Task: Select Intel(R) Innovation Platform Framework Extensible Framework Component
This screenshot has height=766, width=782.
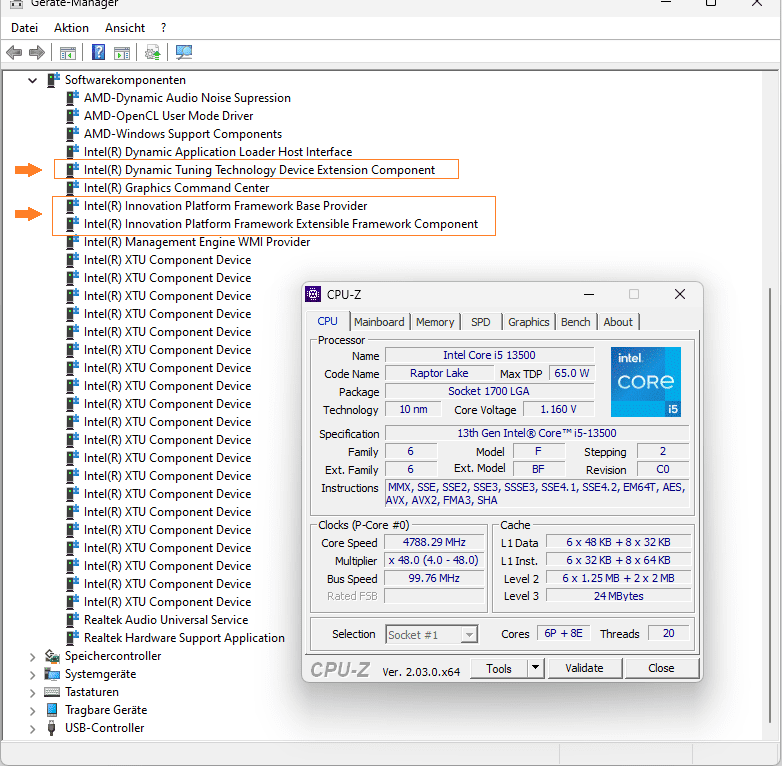Action: click(281, 223)
